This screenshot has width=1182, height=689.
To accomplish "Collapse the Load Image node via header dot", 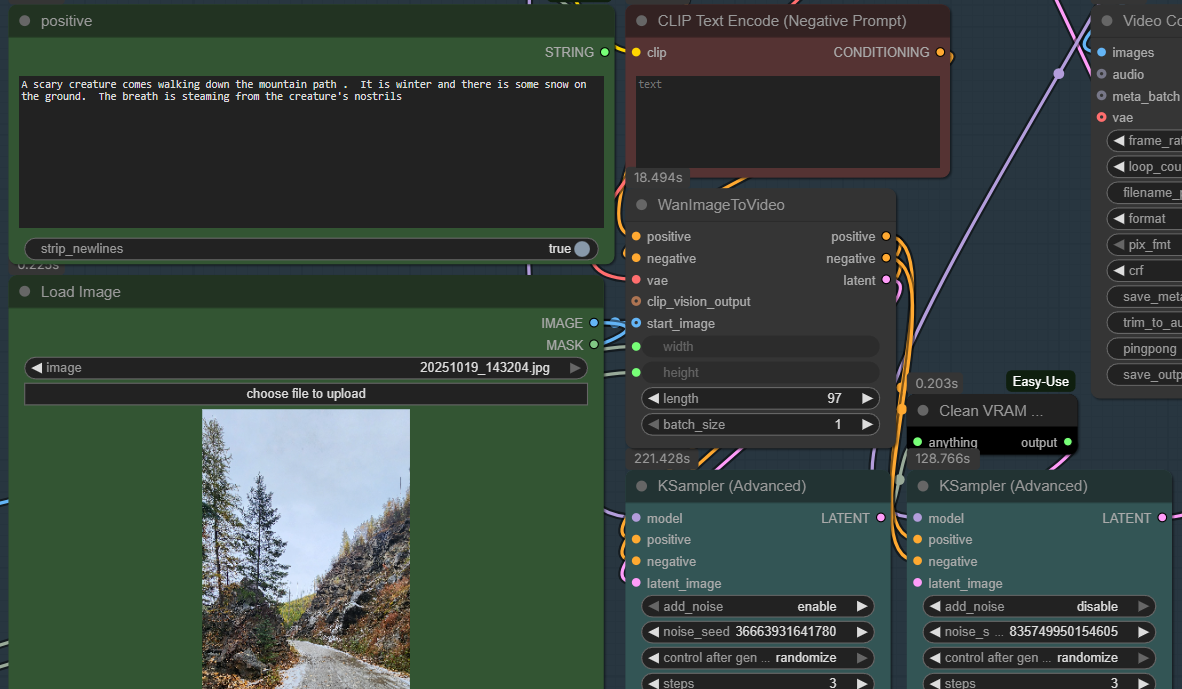I will click(25, 292).
